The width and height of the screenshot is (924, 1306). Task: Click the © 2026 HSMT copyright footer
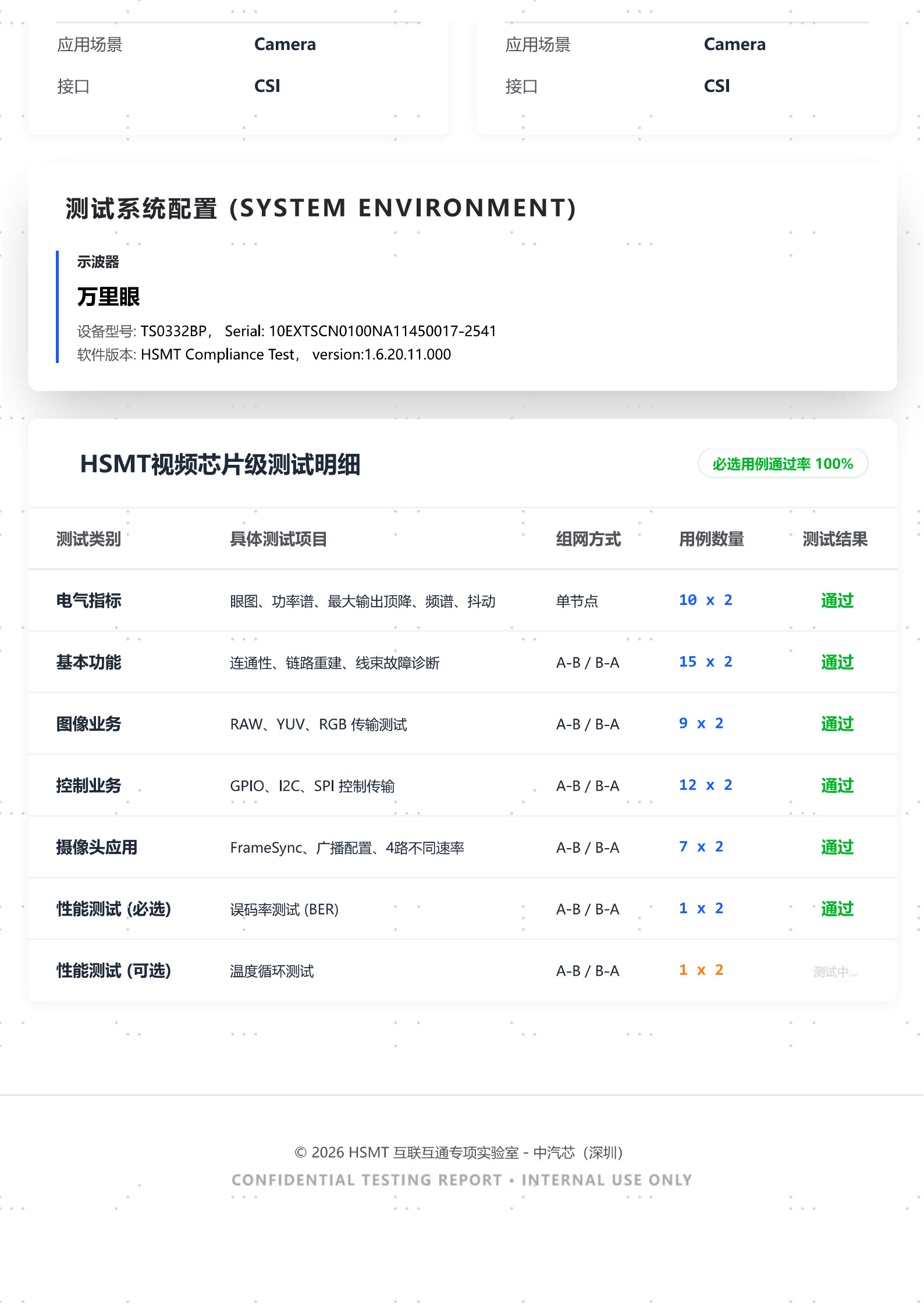coord(459,1152)
